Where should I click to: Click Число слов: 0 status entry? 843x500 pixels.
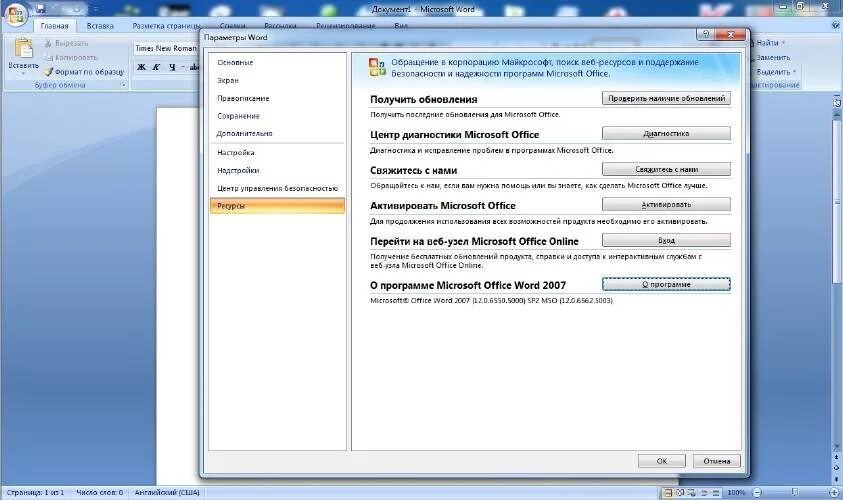99,492
